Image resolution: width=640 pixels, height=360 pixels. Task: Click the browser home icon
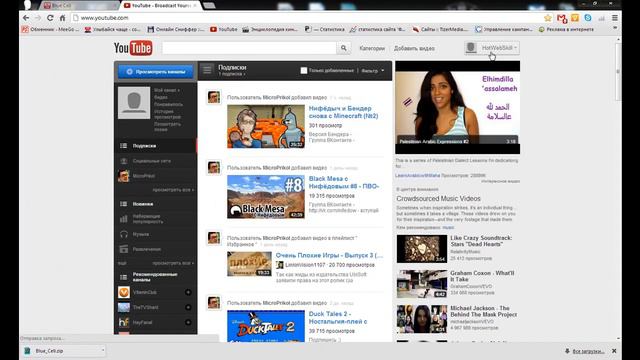pos(62,18)
